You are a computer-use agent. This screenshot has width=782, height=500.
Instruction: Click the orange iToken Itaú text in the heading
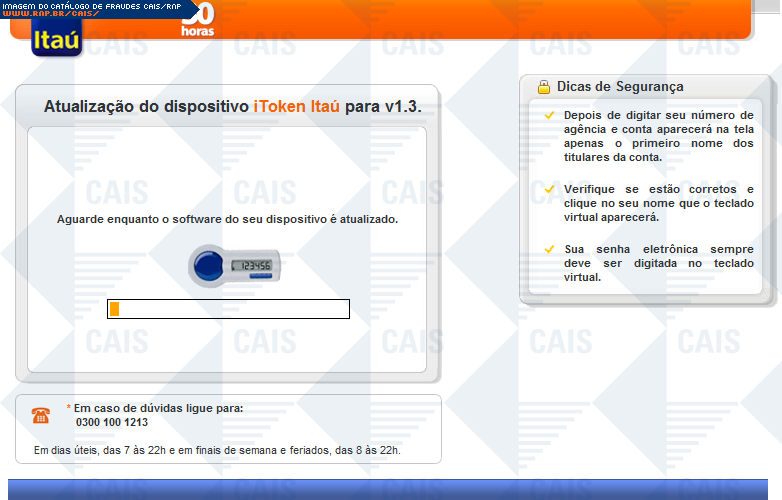click(297, 107)
